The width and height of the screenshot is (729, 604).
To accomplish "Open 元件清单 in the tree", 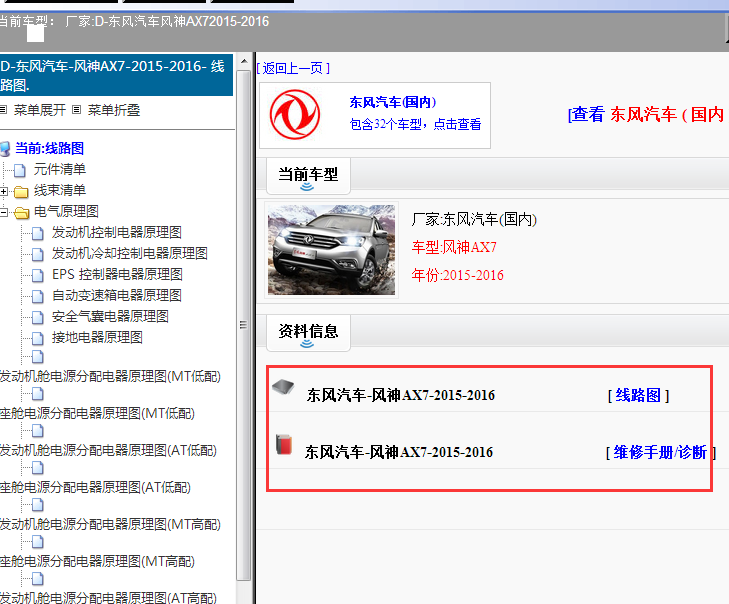I will (60, 169).
